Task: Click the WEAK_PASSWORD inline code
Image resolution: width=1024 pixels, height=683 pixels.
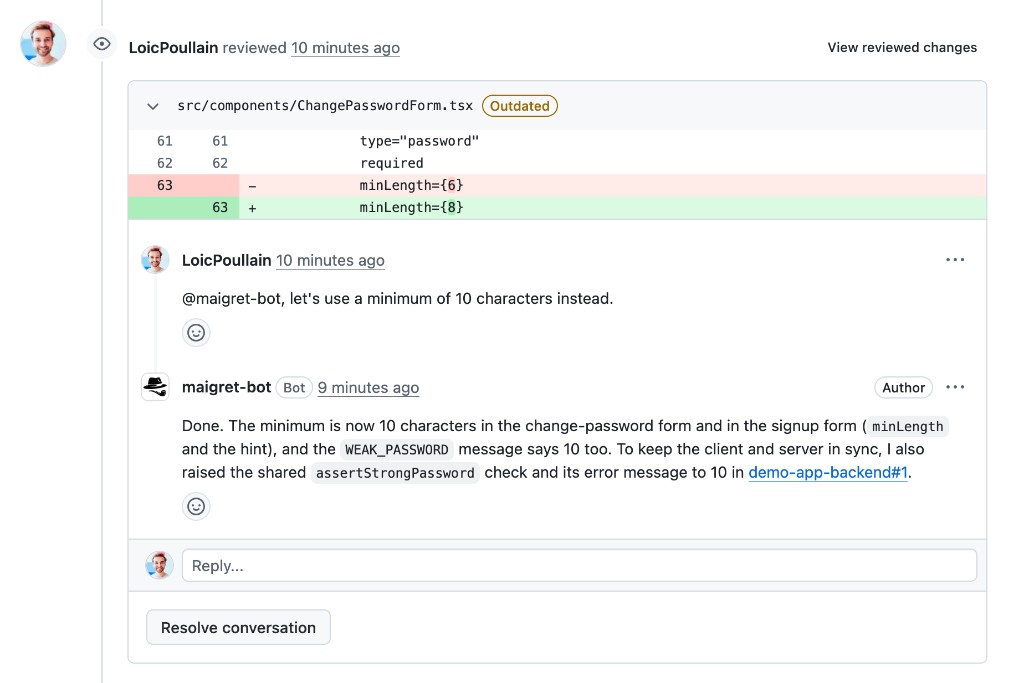Action: click(x=396, y=449)
